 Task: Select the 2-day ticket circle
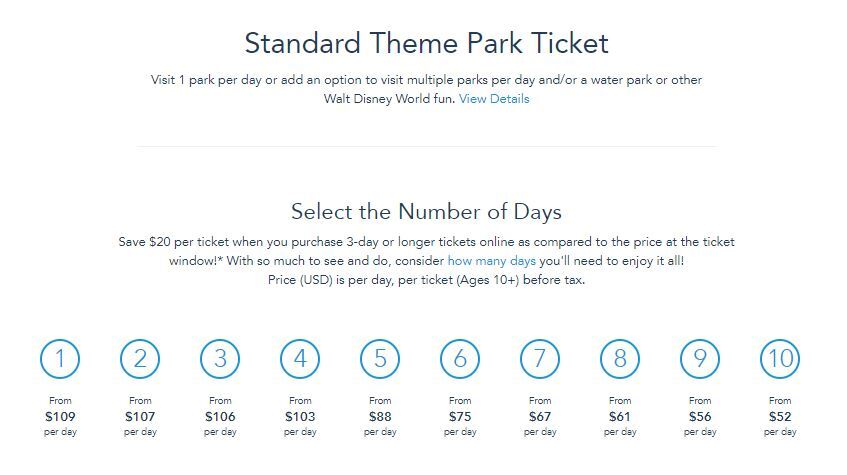click(x=140, y=359)
